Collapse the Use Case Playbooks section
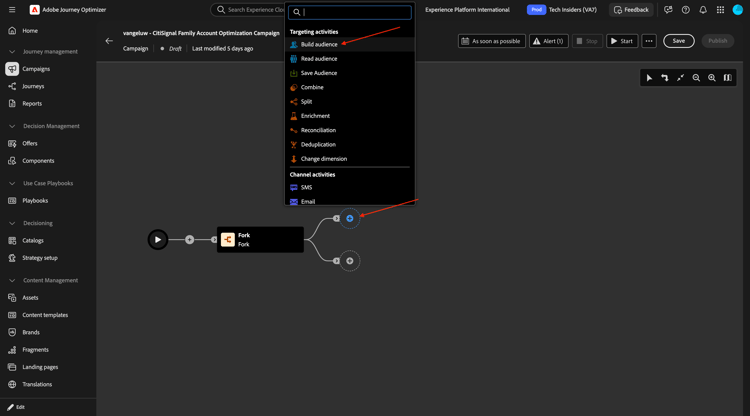 (12, 183)
